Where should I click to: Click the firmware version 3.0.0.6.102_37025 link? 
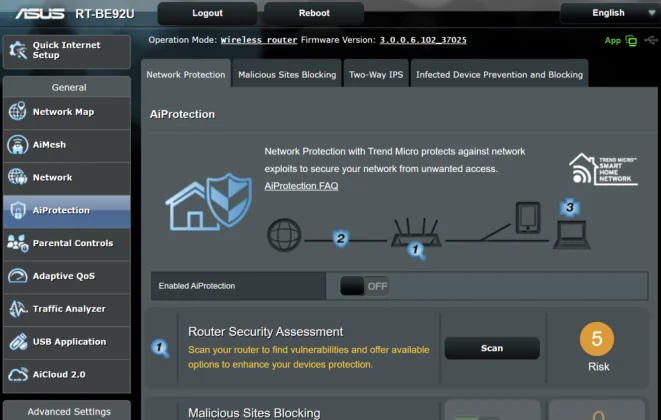coord(423,40)
